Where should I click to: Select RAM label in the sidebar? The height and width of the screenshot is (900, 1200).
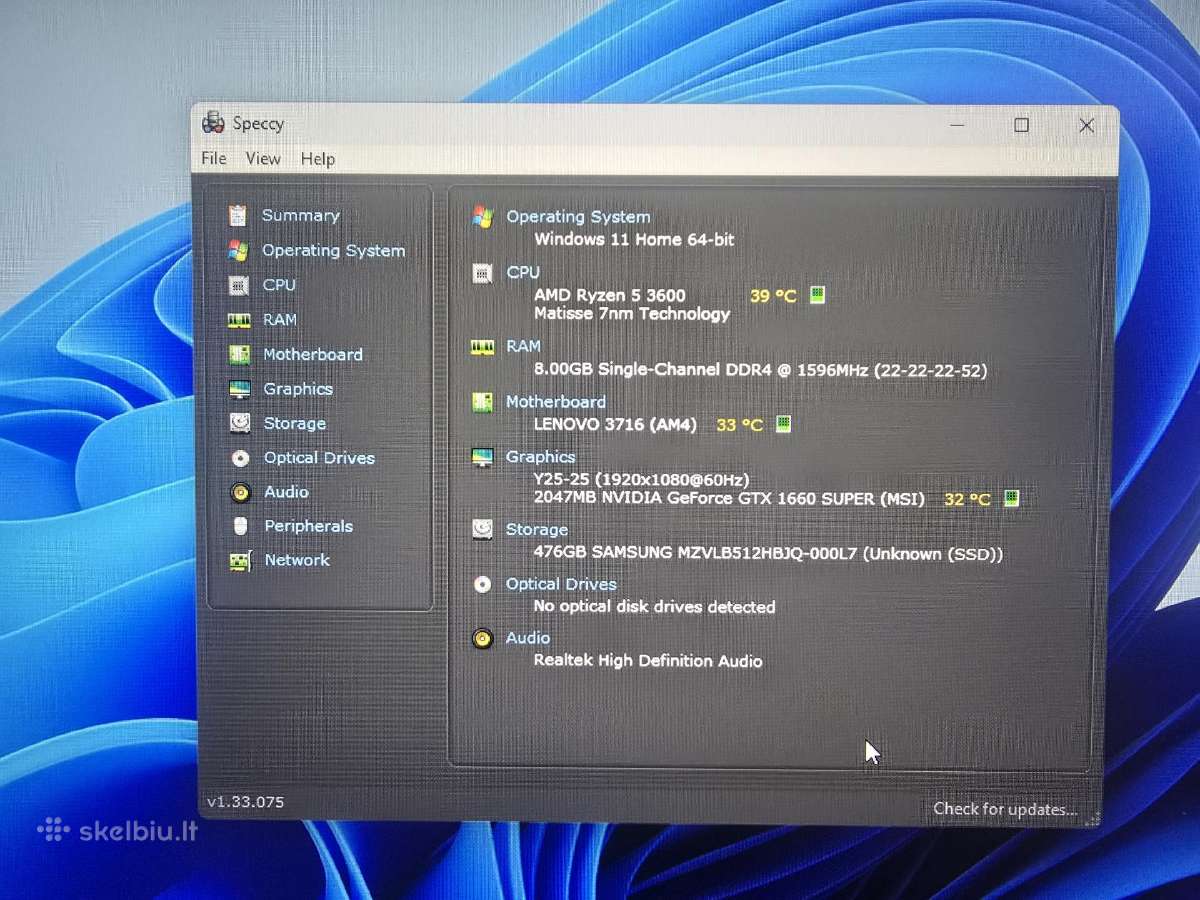280,320
